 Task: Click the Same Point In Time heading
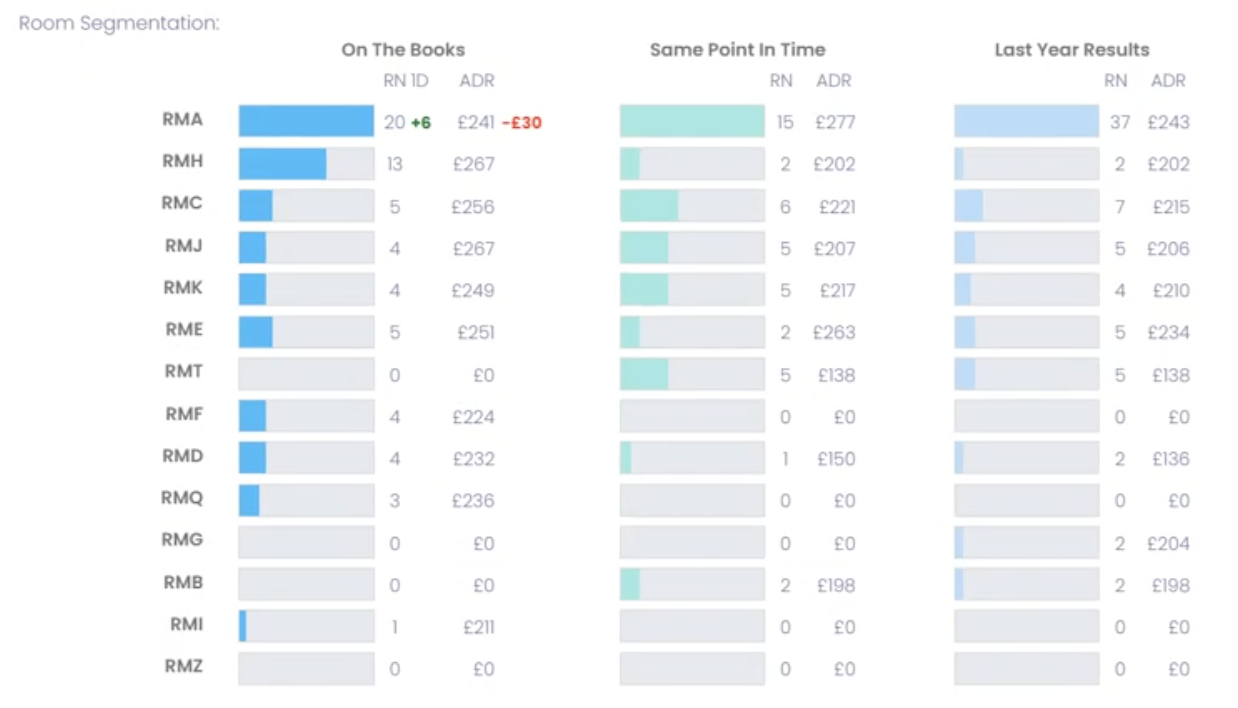pos(737,50)
